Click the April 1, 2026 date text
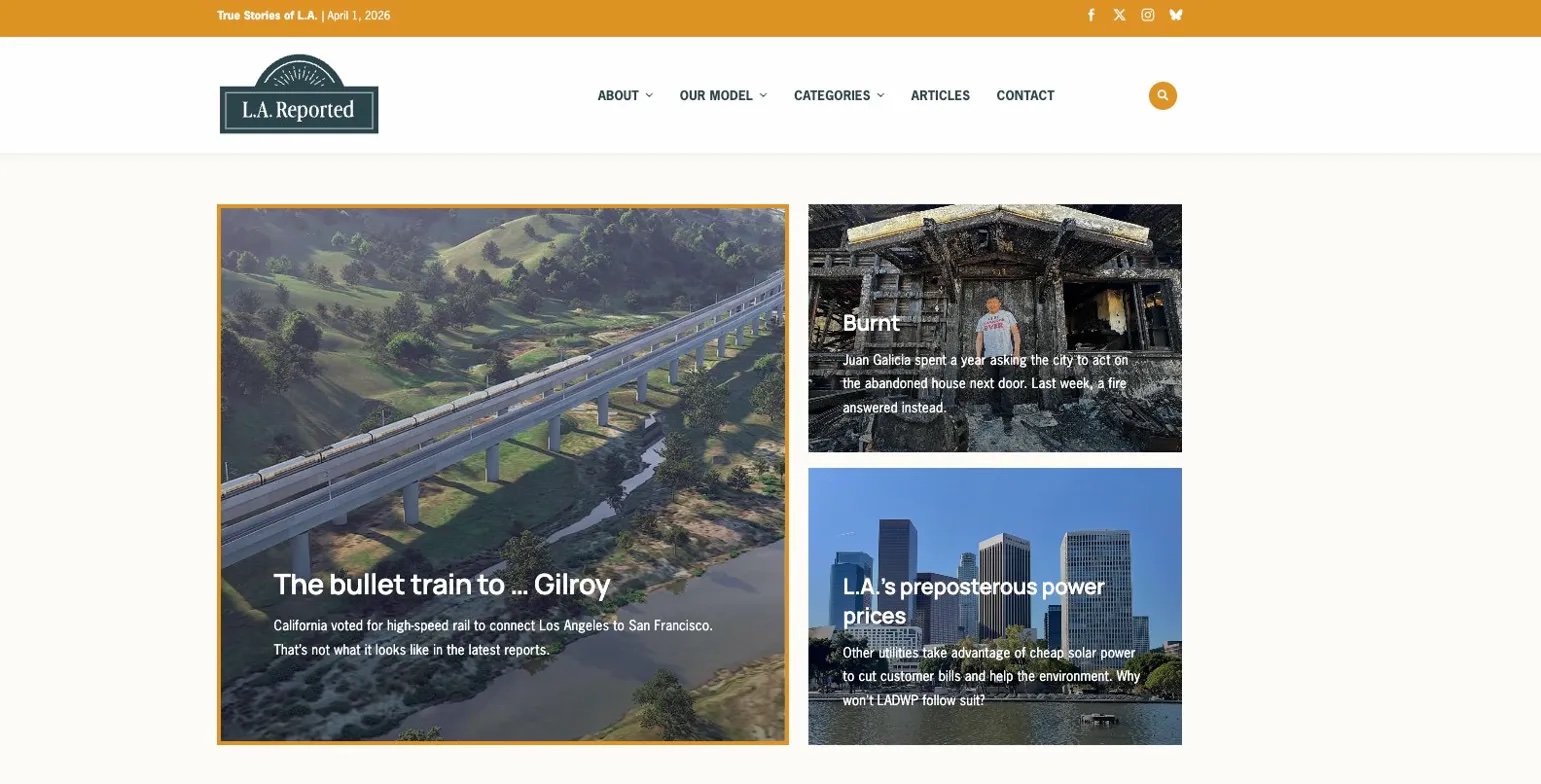1541x784 pixels. click(358, 15)
